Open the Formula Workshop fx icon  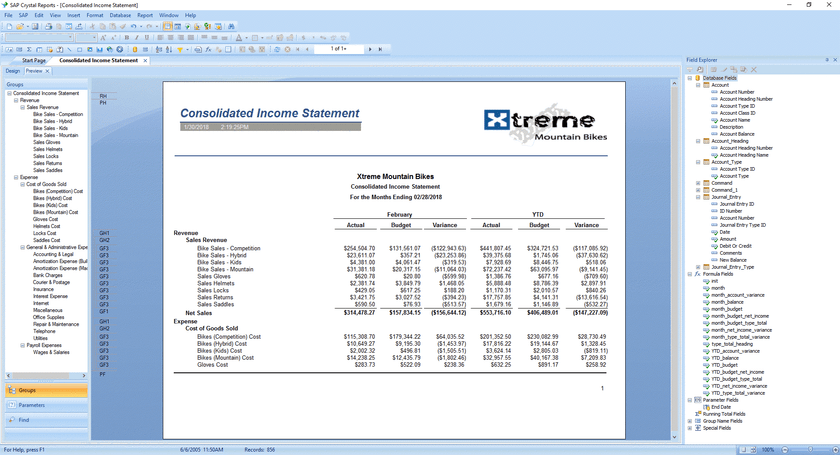tap(208, 49)
